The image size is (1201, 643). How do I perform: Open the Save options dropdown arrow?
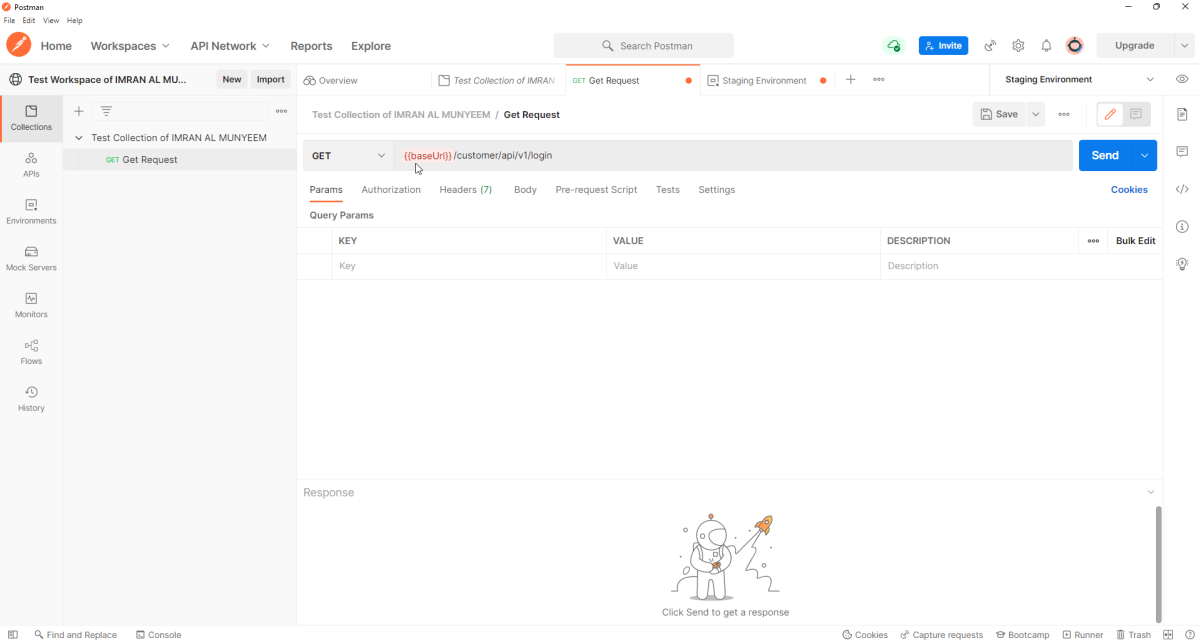[1036, 115]
